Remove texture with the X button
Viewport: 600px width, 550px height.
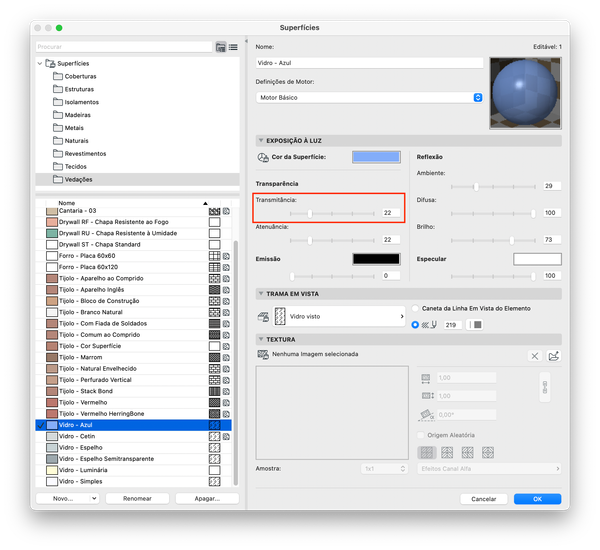[x=535, y=356]
